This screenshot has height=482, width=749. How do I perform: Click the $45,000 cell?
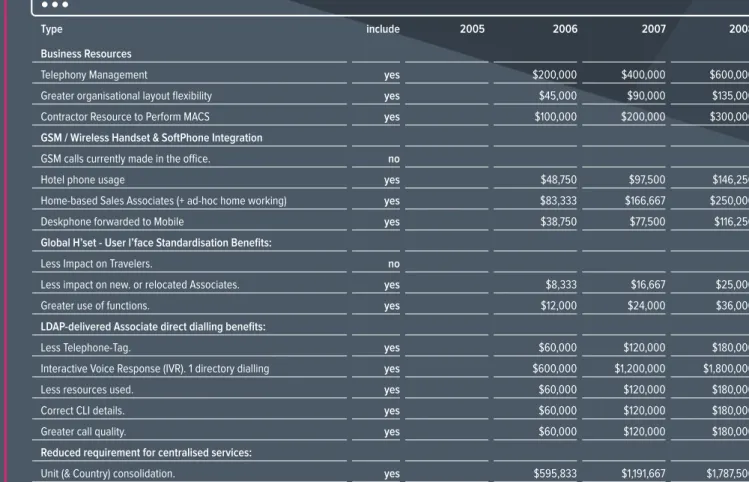click(x=557, y=96)
